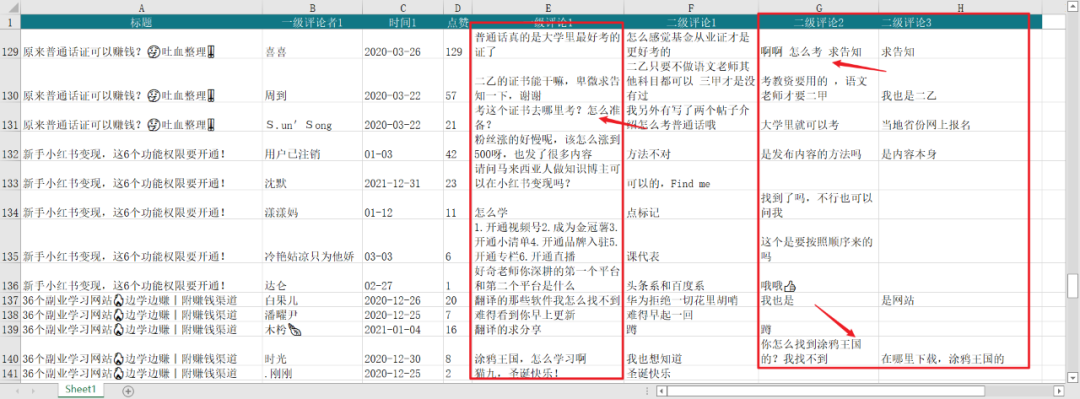Select reply cell 可以的, Find me

(x=691, y=176)
